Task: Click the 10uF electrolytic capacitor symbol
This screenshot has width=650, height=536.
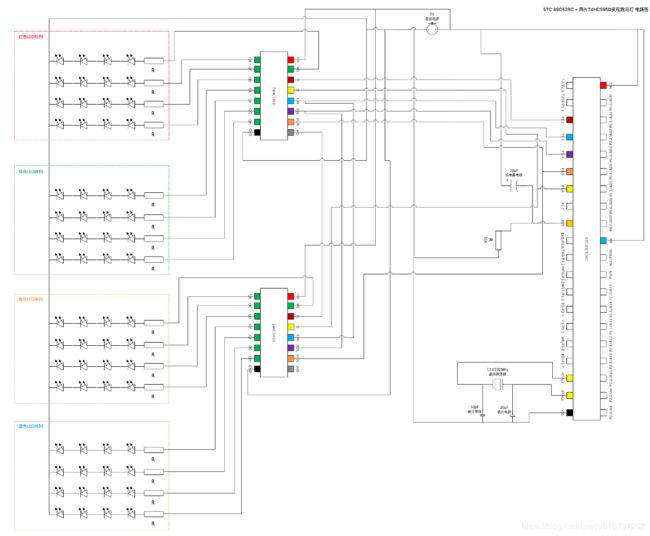Action: (x=516, y=186)
